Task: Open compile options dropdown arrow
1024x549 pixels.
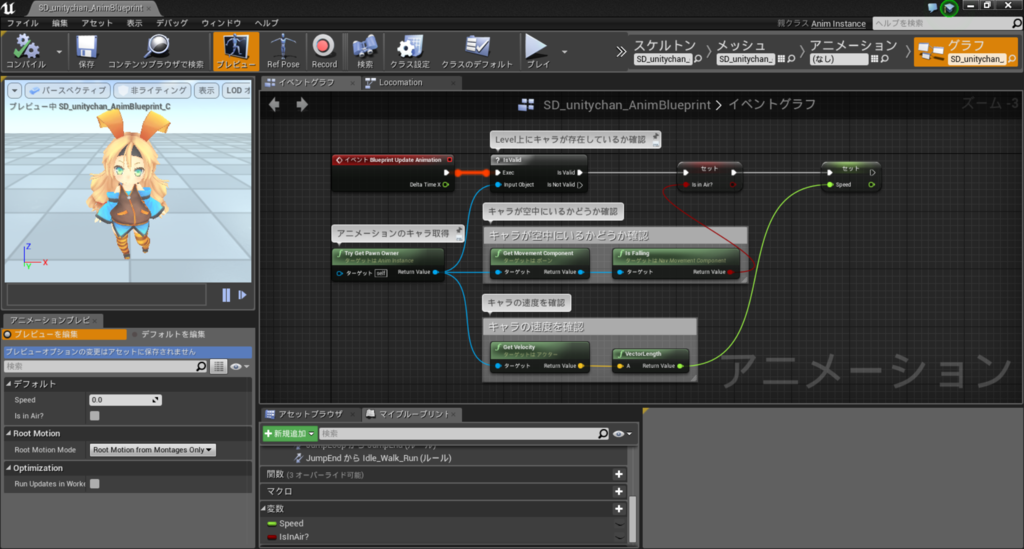Action: (59, 52)
